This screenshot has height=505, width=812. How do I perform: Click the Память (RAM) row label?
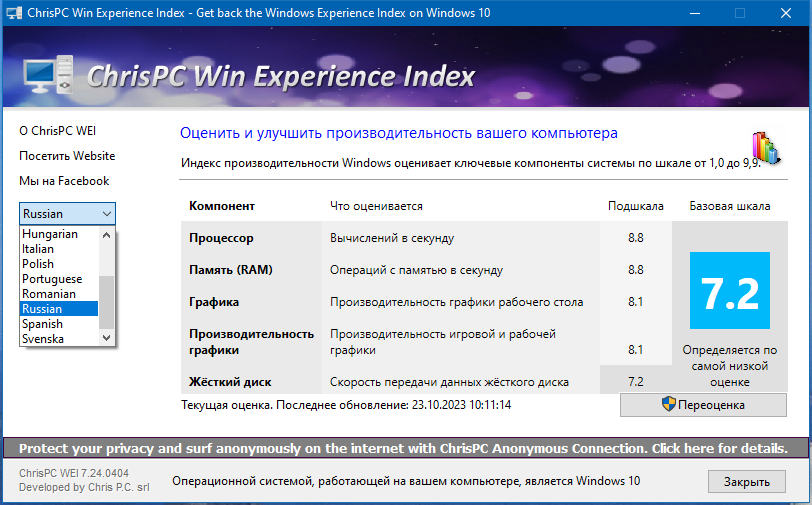[230, 270]
